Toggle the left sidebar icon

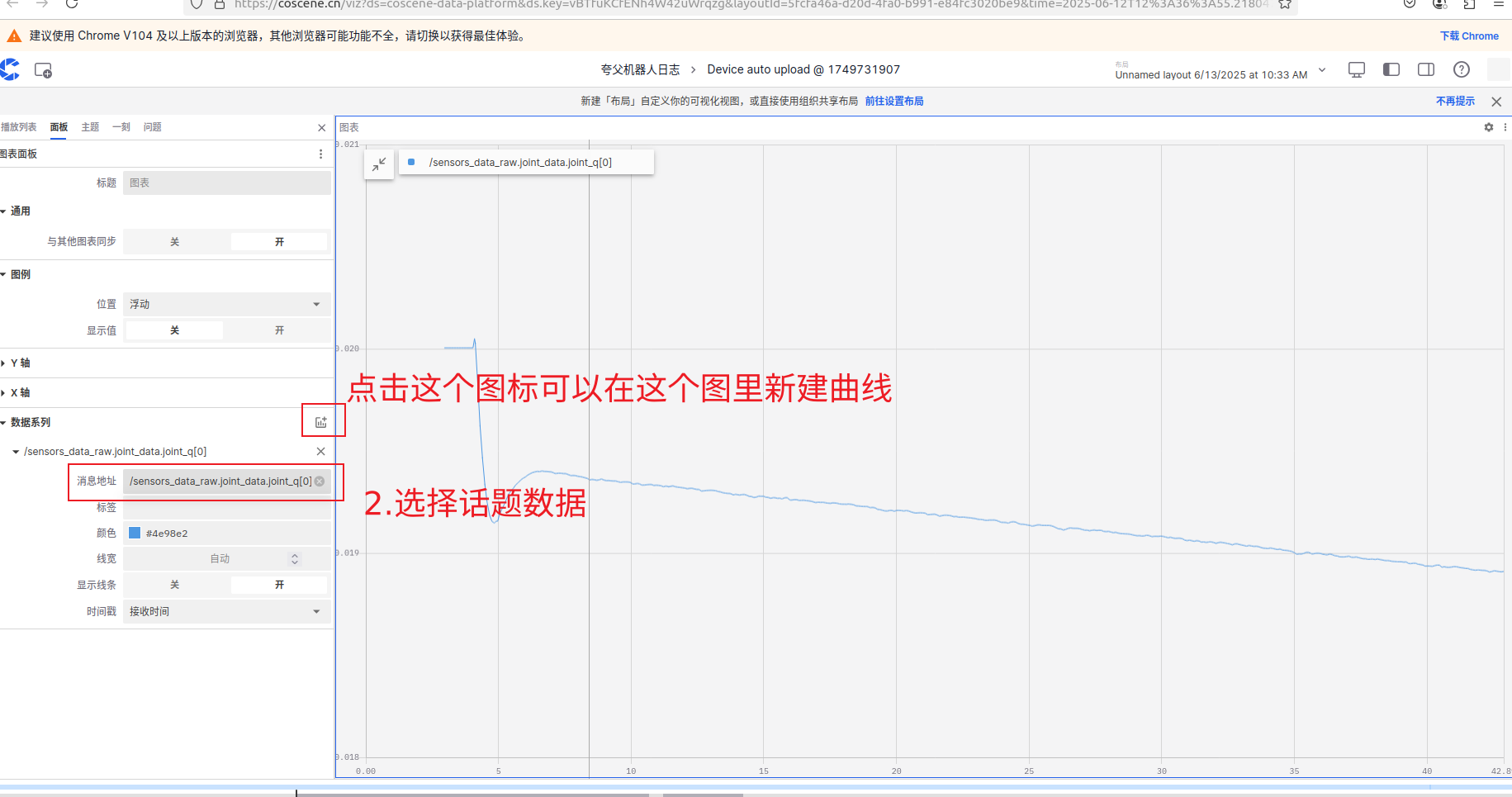(1391, 69)
